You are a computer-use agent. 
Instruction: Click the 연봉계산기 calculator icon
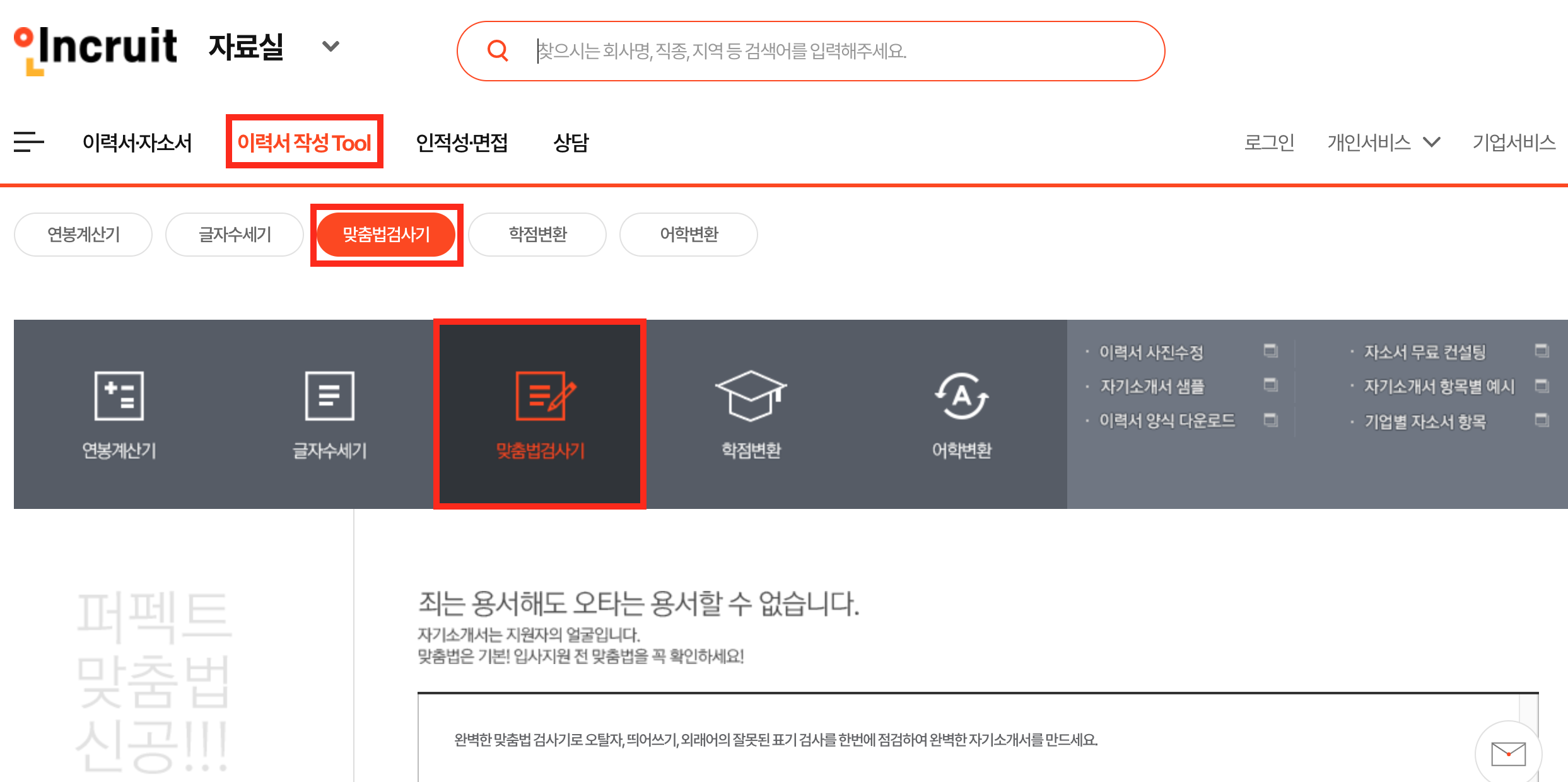click(119, 396)
